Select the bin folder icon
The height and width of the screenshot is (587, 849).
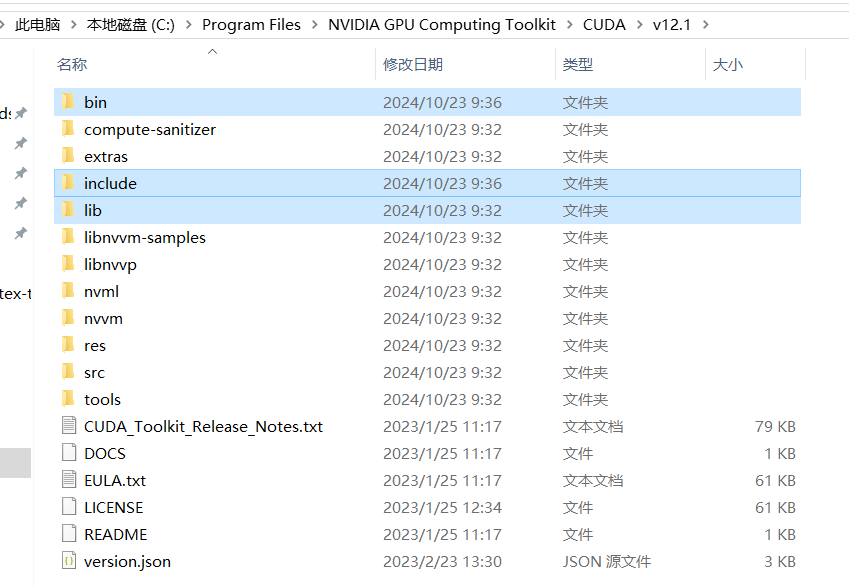(68, 101)
